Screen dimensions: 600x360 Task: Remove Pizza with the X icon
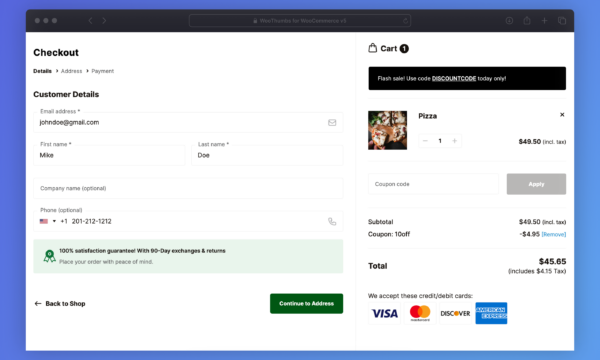coord(562,115)
